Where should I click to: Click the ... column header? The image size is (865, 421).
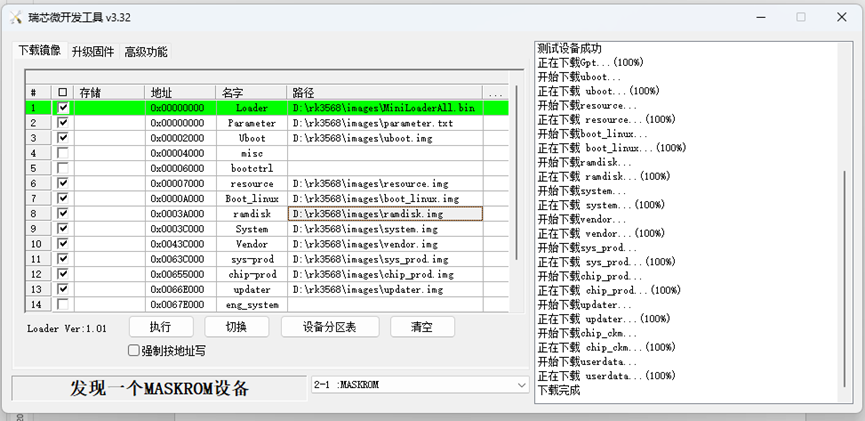pyautogui.click(x=495, y=92)
